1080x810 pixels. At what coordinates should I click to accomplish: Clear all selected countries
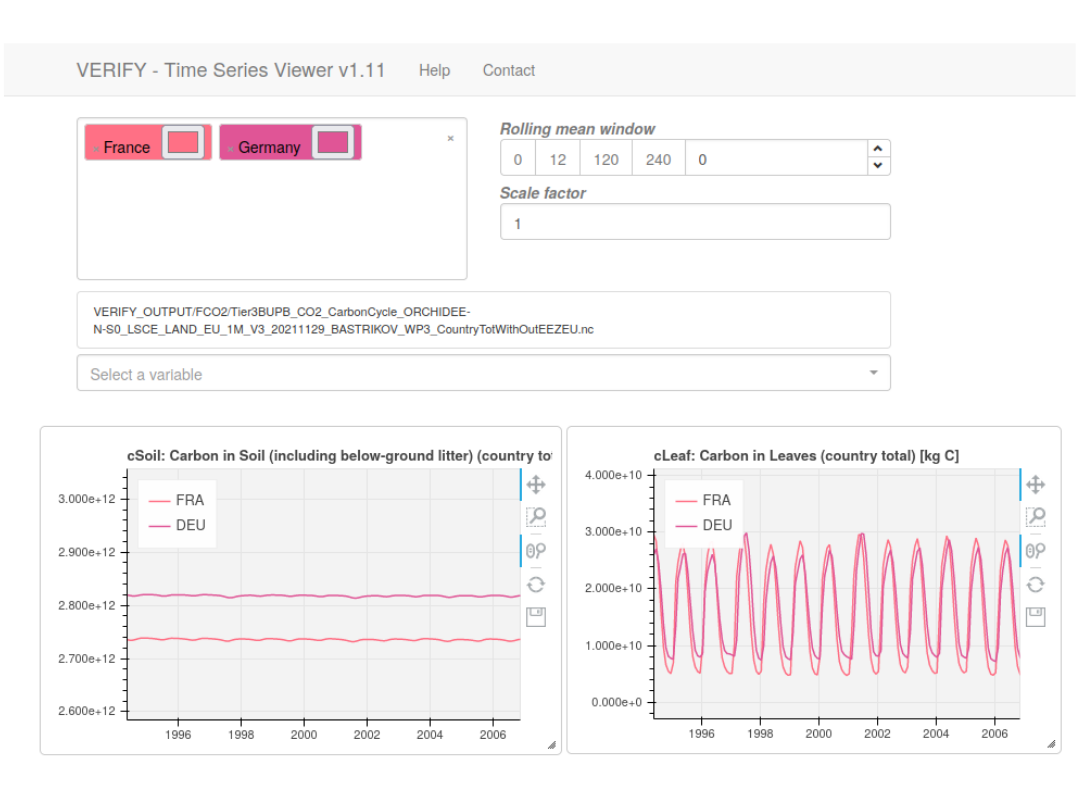[450, 138]
